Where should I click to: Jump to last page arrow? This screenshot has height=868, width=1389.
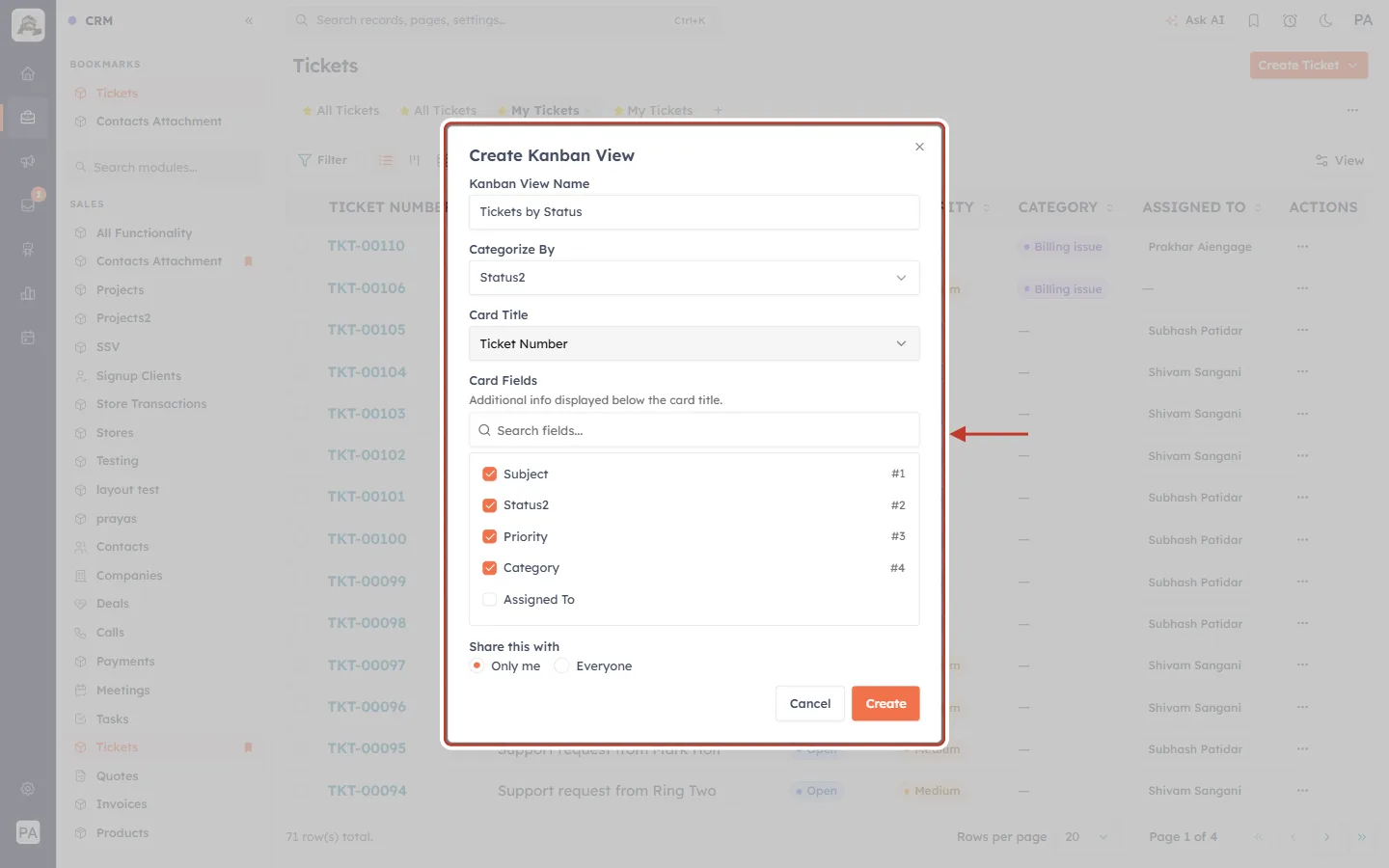point(1361,837)
